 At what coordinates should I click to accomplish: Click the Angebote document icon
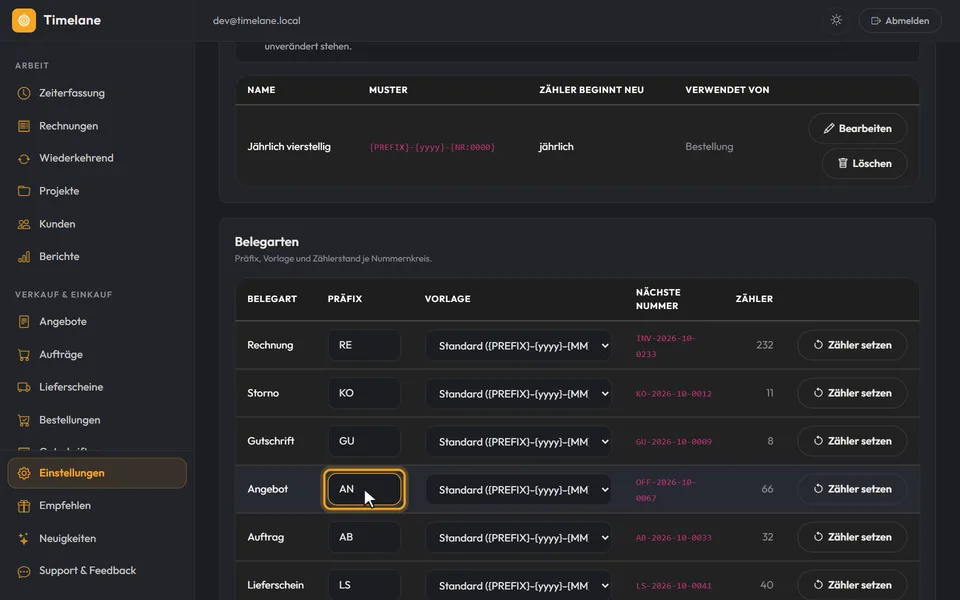[x=24, y=321]
